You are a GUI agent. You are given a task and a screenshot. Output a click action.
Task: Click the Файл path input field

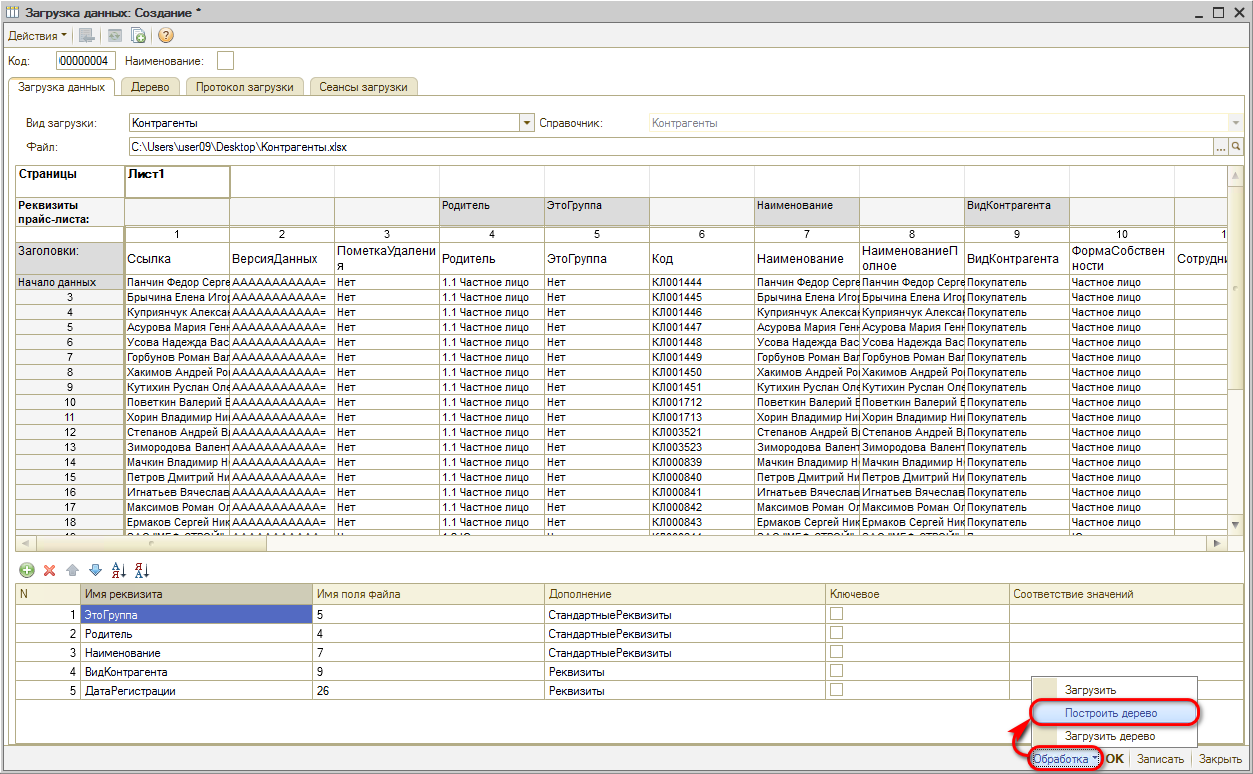[670, 147]
